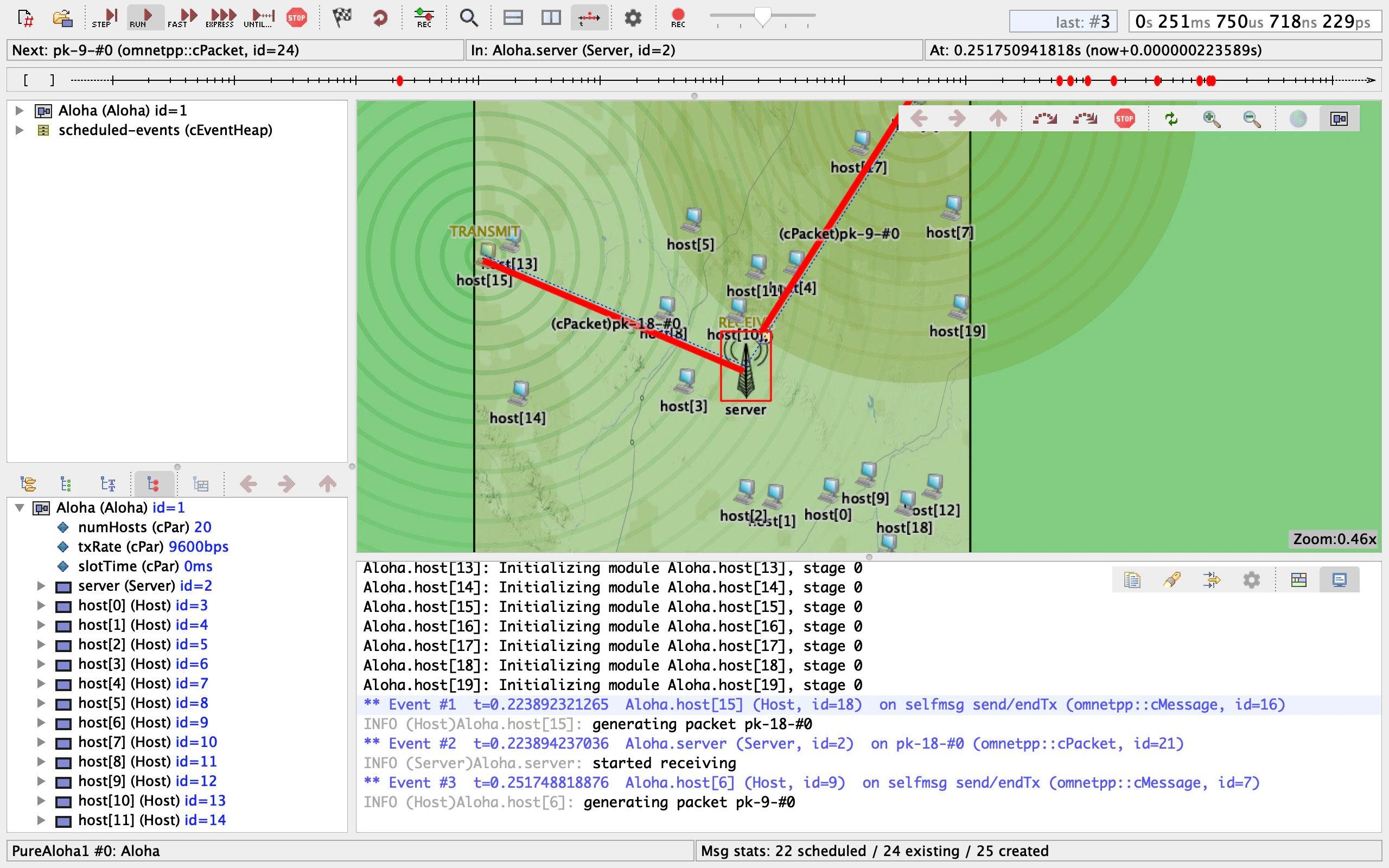Toggle video recording red dot button
The height and width of the screenshot is (868, 1389).
coord(678,17)
